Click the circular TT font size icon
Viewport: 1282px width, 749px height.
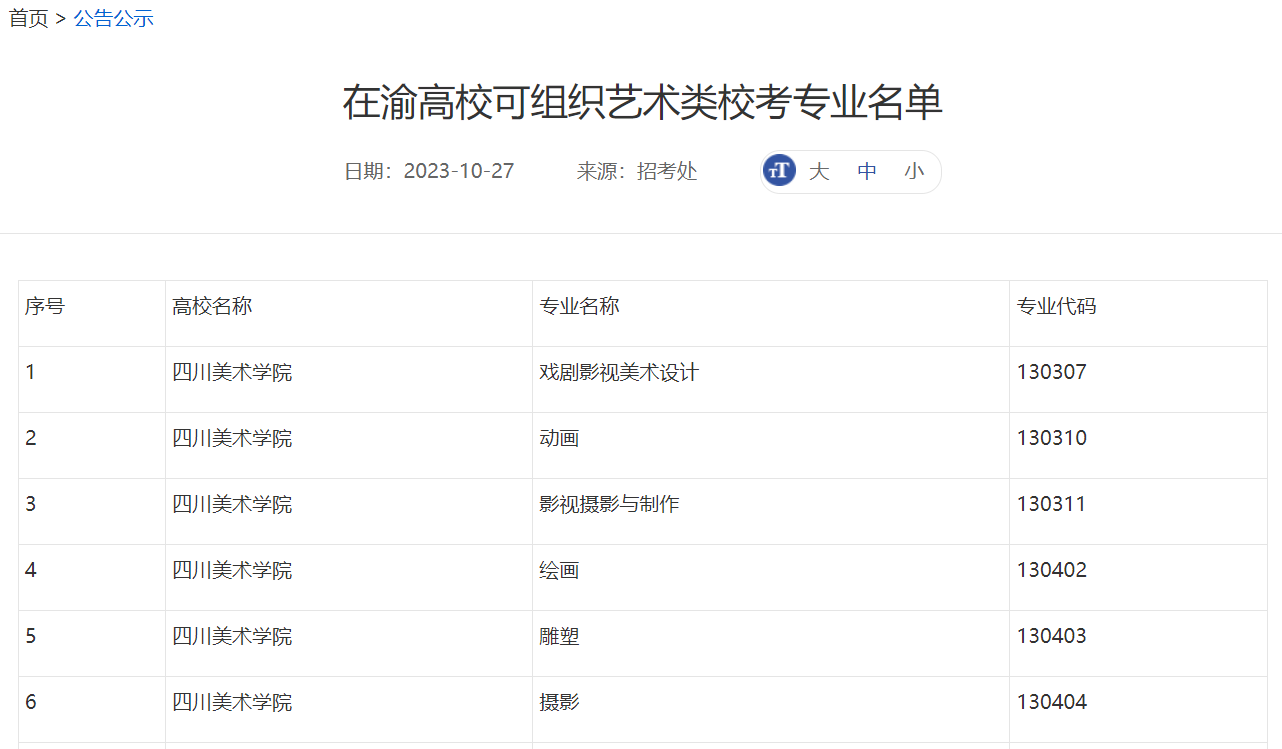coord(779,170)
